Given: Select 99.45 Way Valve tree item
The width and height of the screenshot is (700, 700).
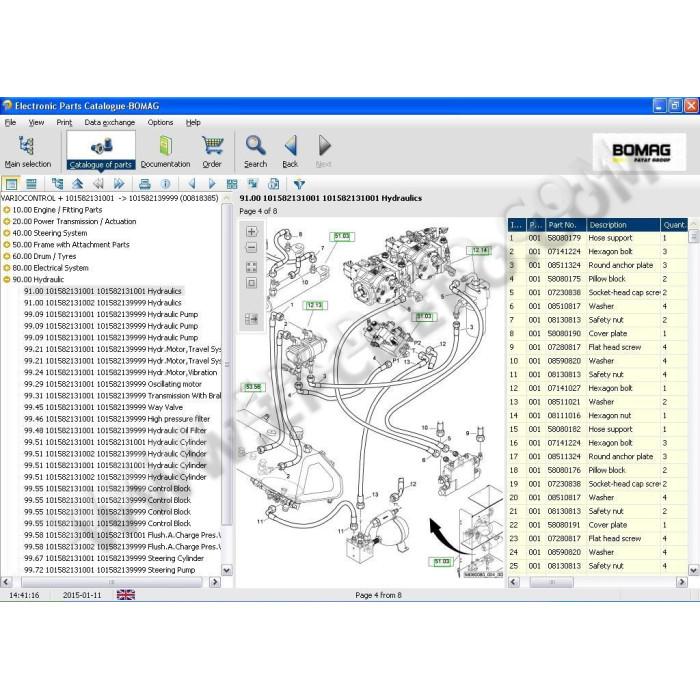Looking at the screenshot, I should tap(104, 407).
